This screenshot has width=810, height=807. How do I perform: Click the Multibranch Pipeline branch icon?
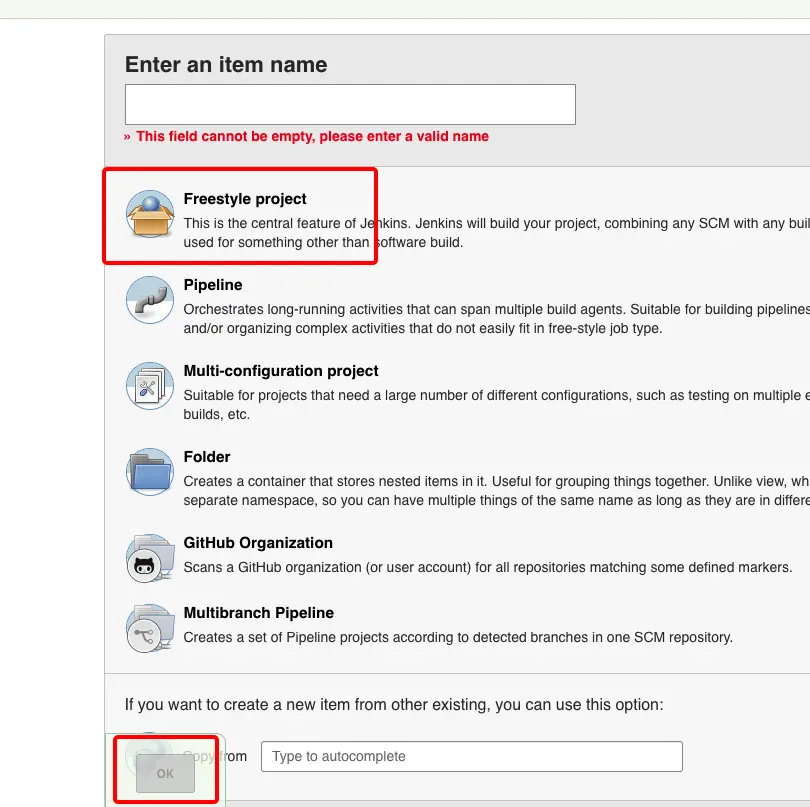pyautogui.click(x=150, y=628)
